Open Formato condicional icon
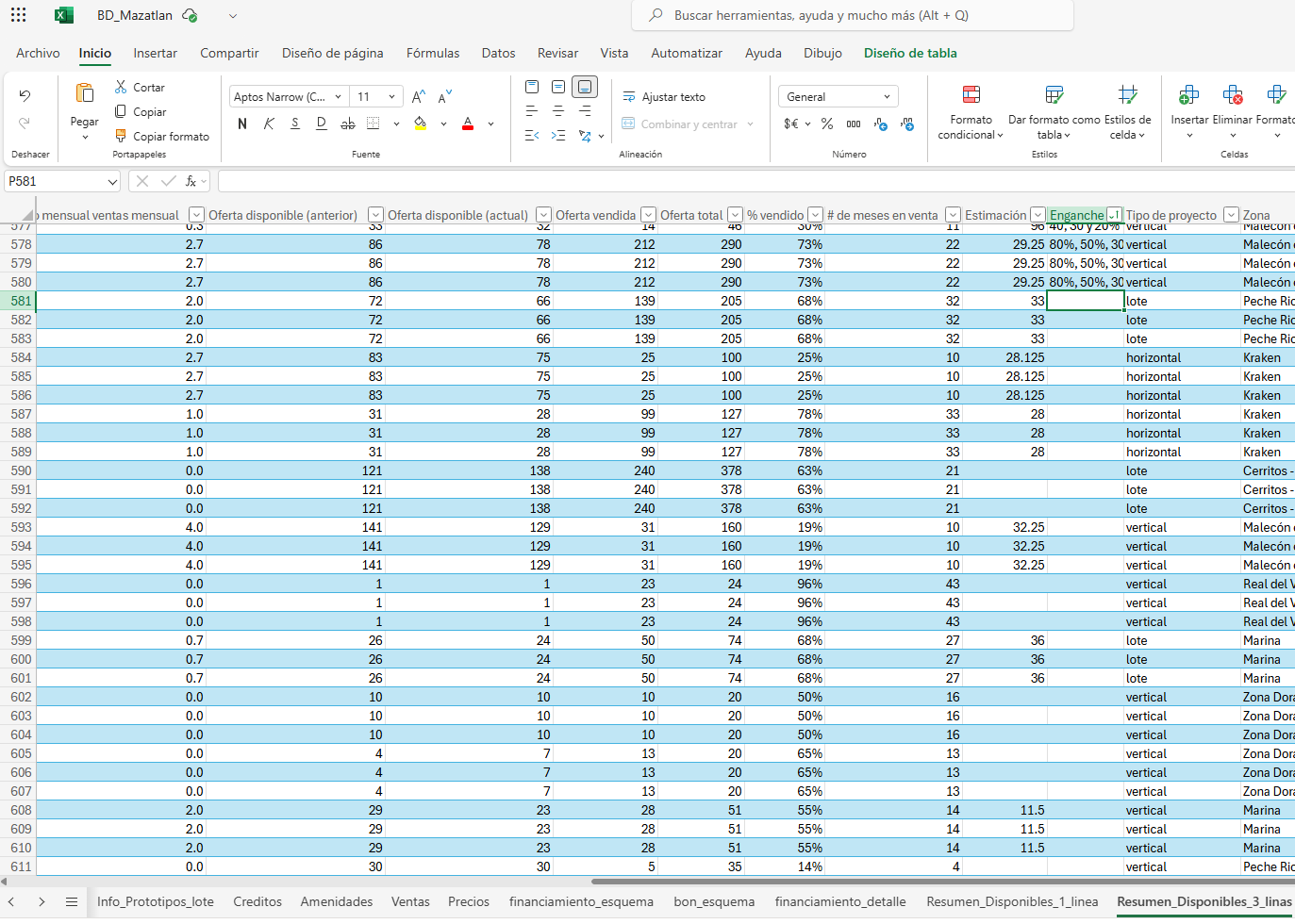This screenshot has height=924, width=1295. tap(971, 95)
